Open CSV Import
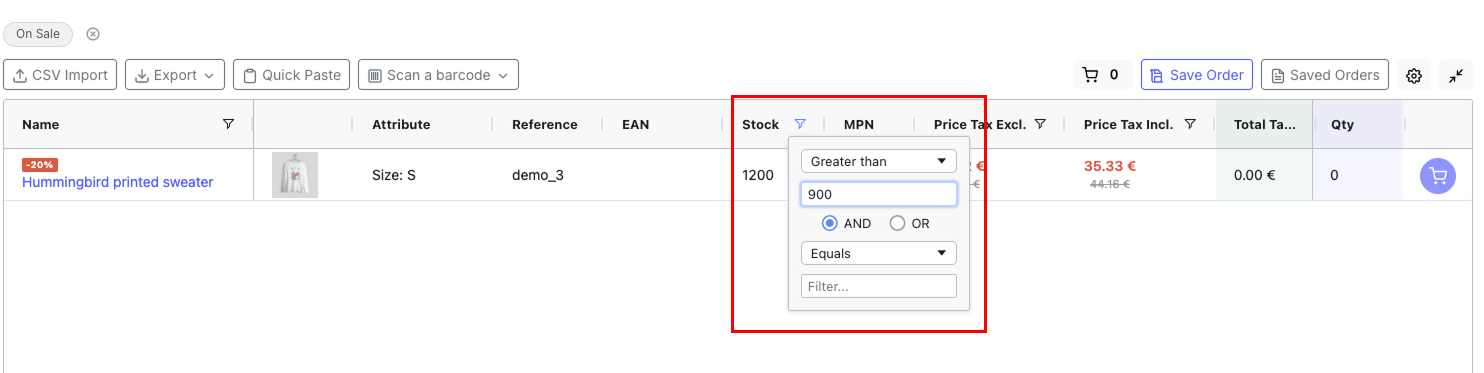This screenshot has width=1484, height=373. pos(61,75)
